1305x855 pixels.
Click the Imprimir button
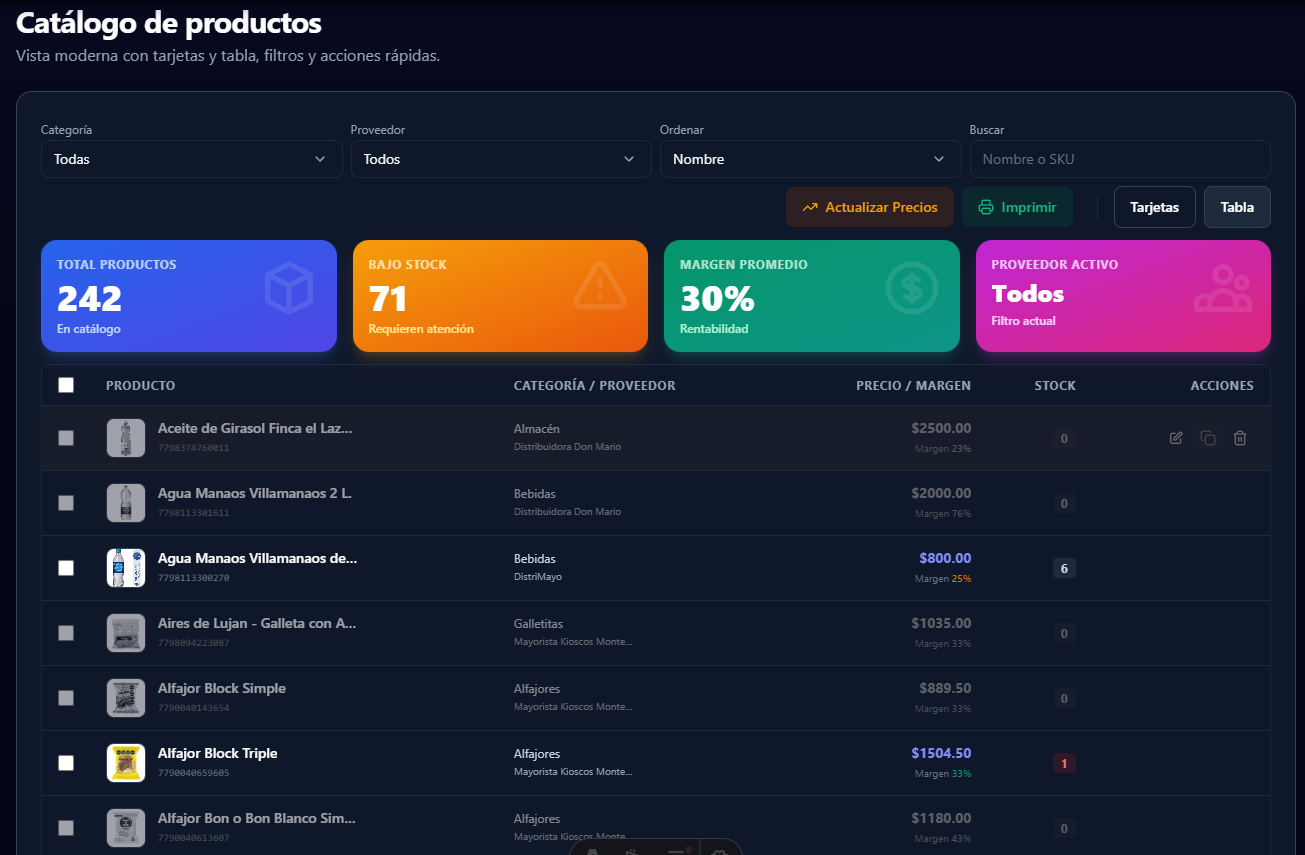pyautogui.click(x=1017, y=207)
